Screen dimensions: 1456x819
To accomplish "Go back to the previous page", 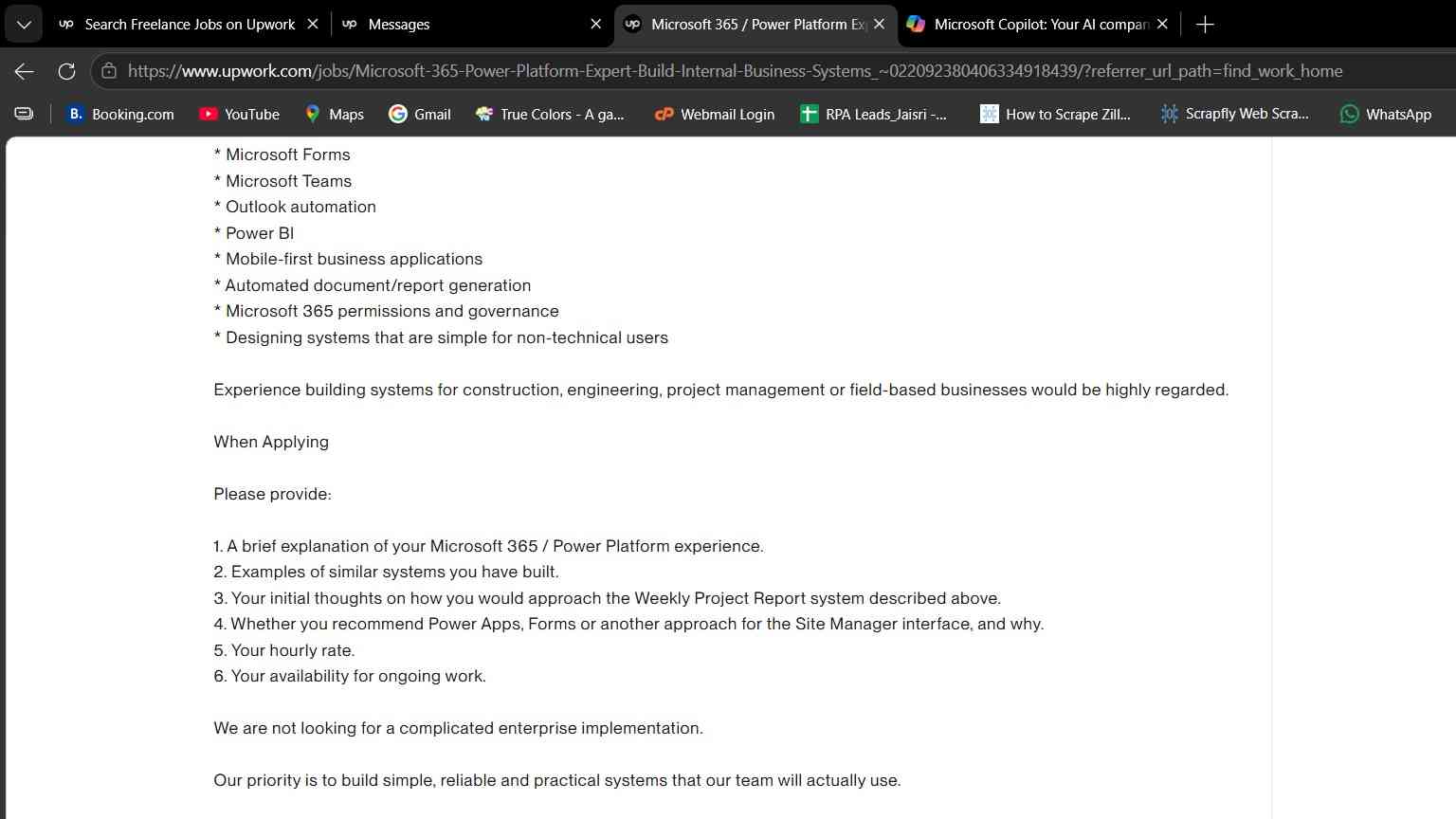I will 25,71.
